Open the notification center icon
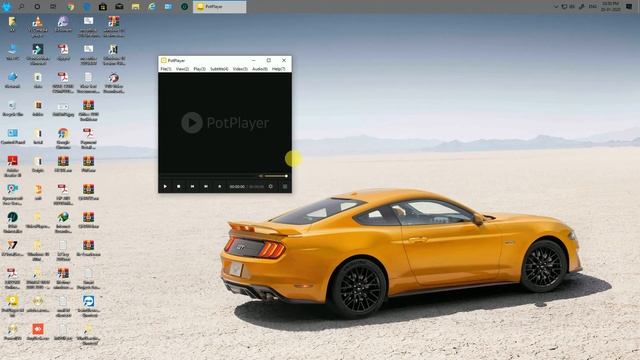The height and width of the screenshot is (360, 640). [x=629, y=7]
